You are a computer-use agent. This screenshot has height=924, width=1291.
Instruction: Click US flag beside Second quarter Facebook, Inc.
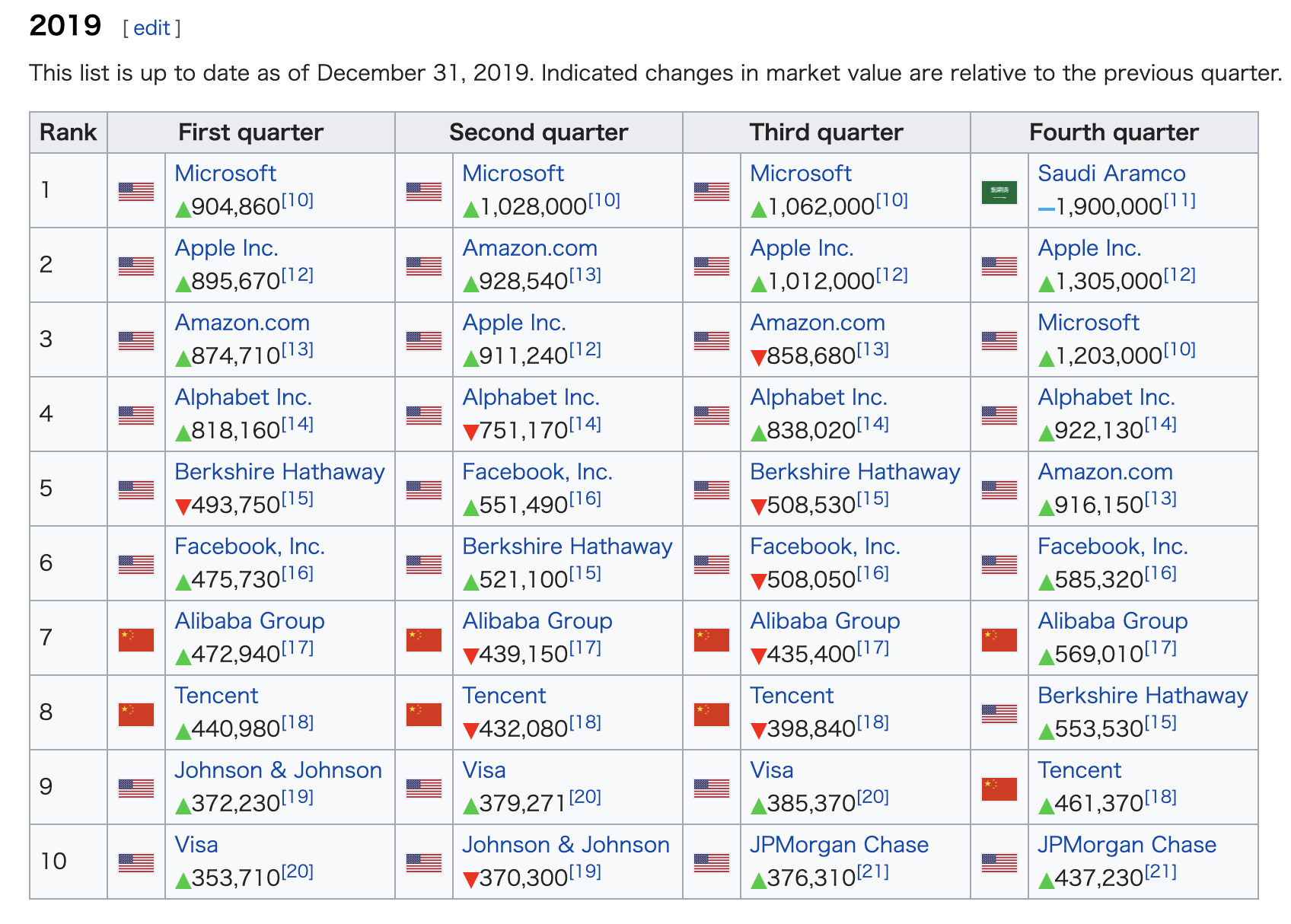click(424, 490)
